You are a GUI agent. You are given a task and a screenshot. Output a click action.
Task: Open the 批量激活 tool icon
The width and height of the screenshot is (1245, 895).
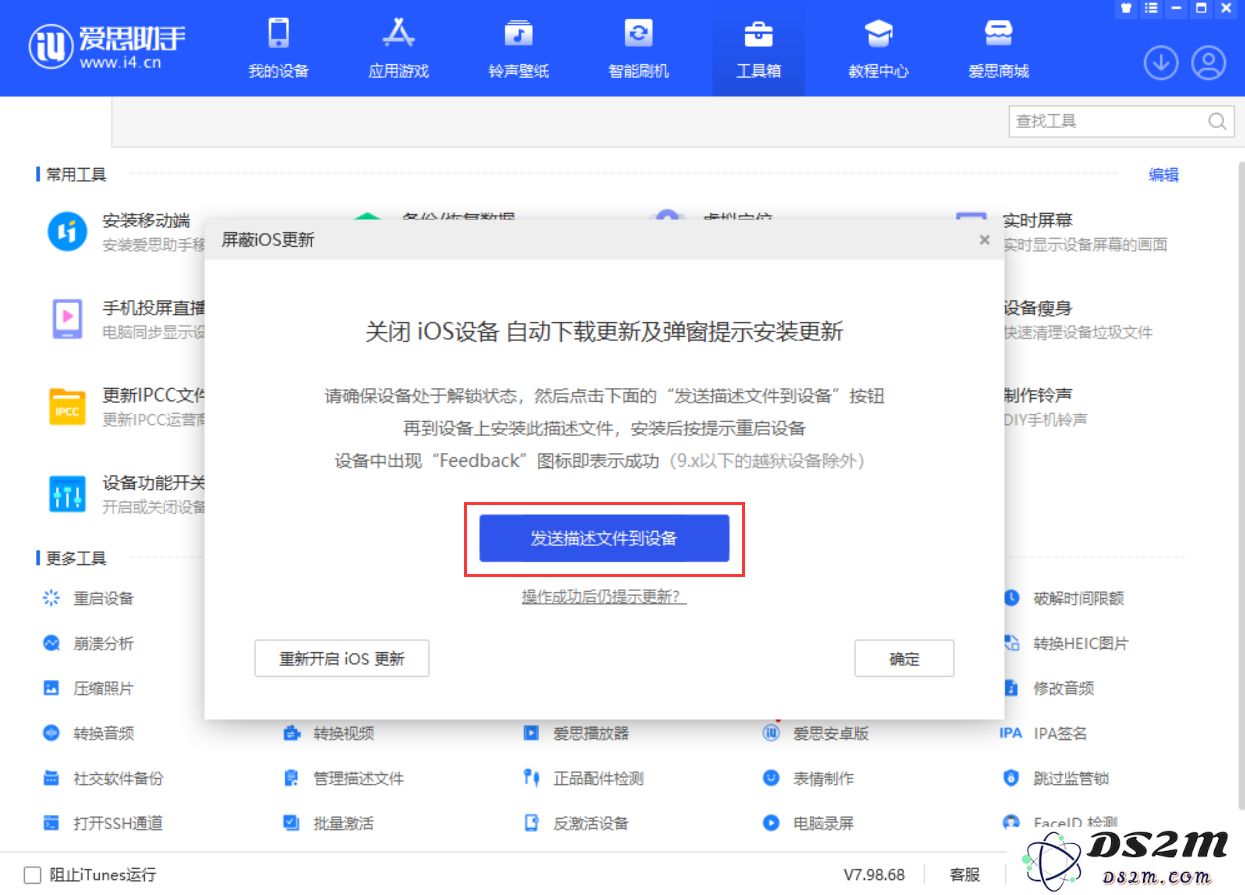click(x=292, y=823)
